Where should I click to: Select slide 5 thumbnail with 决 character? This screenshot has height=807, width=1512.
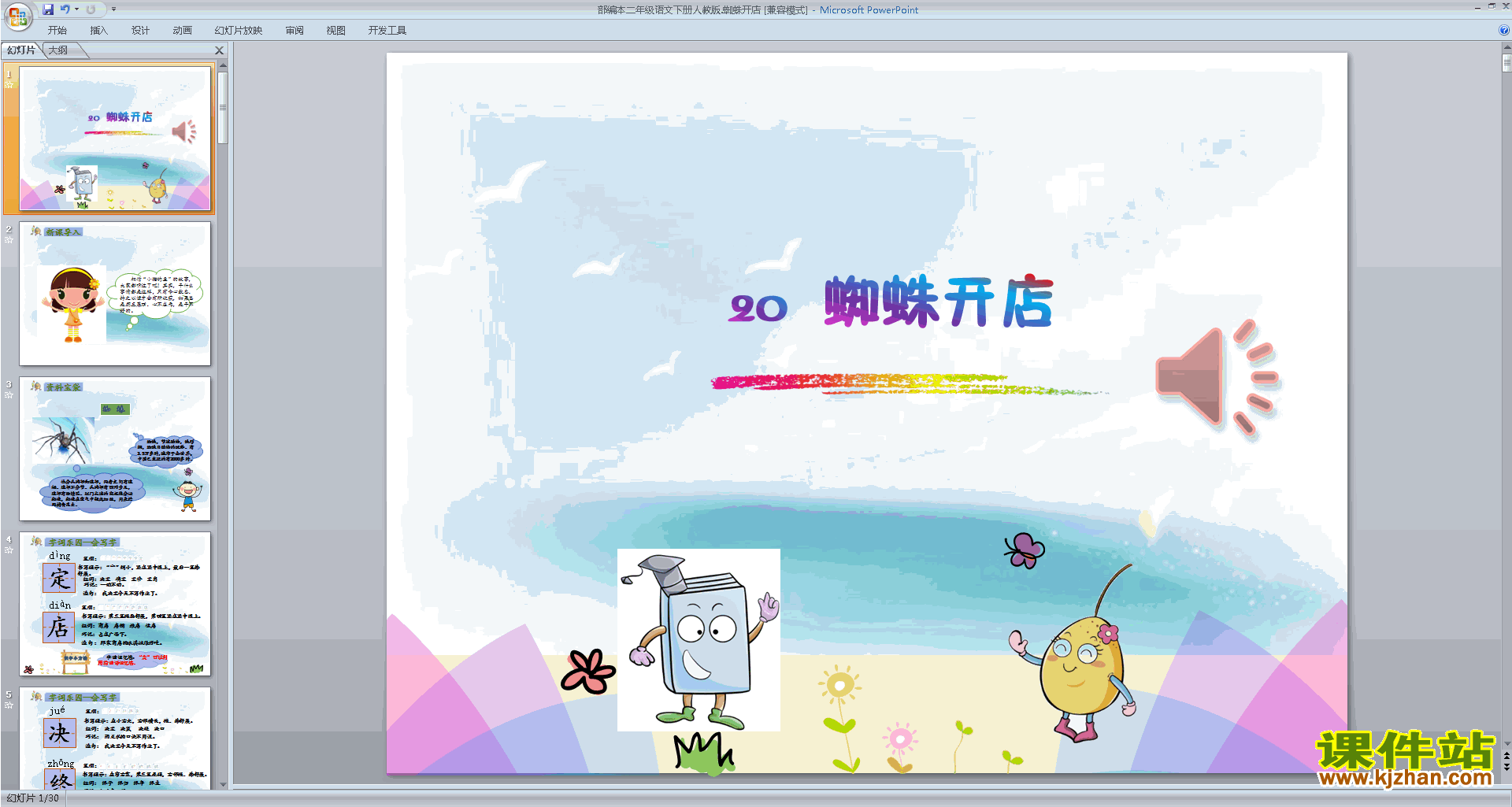click(115, 738)
